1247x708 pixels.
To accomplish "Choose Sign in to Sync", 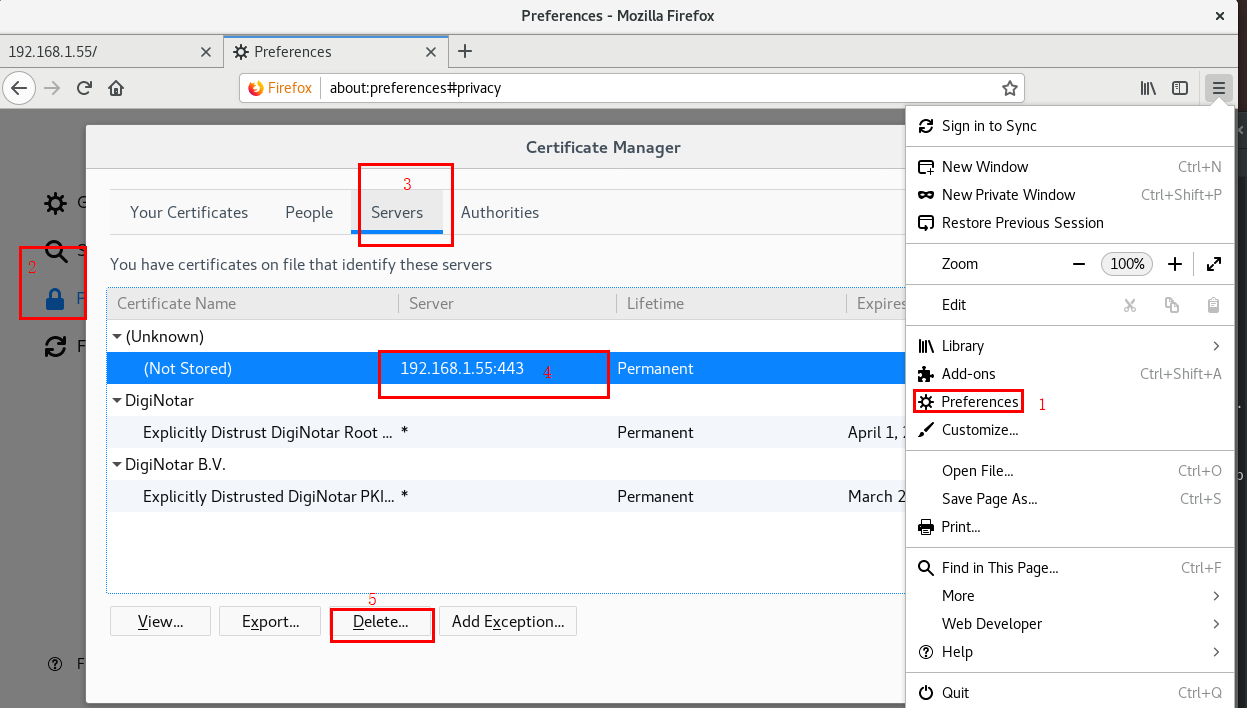I will (x=1069, y=126).
